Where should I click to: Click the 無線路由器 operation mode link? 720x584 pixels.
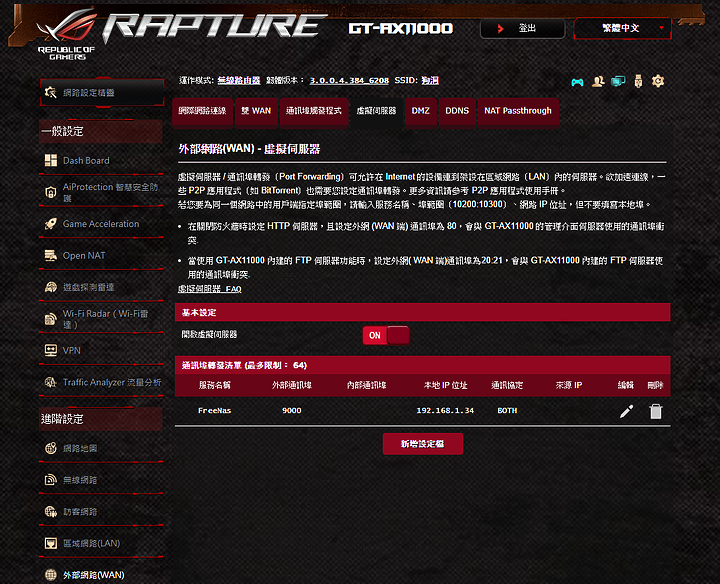(239, 80)
